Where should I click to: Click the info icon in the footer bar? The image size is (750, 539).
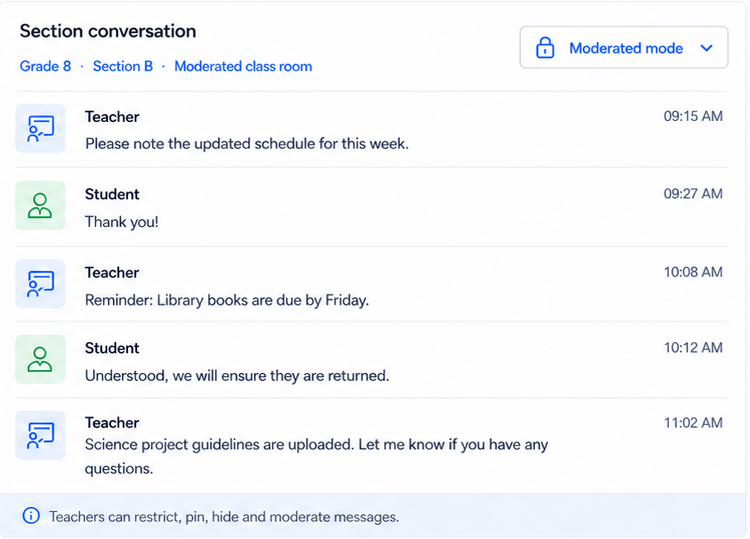(x=31, y=516)
